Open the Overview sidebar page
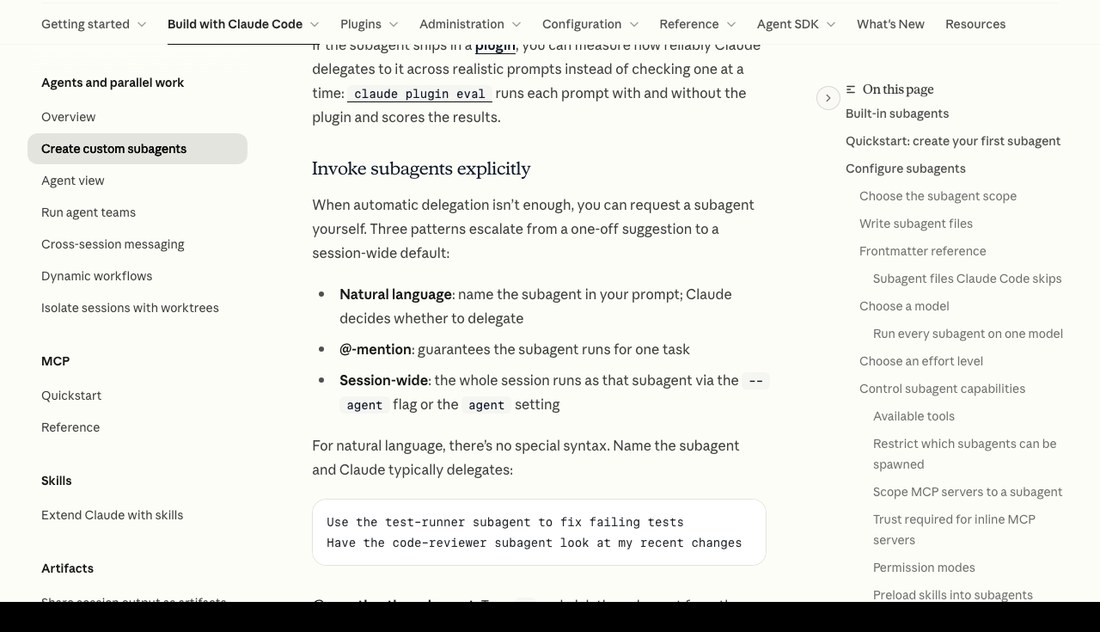 pos(68,117)
